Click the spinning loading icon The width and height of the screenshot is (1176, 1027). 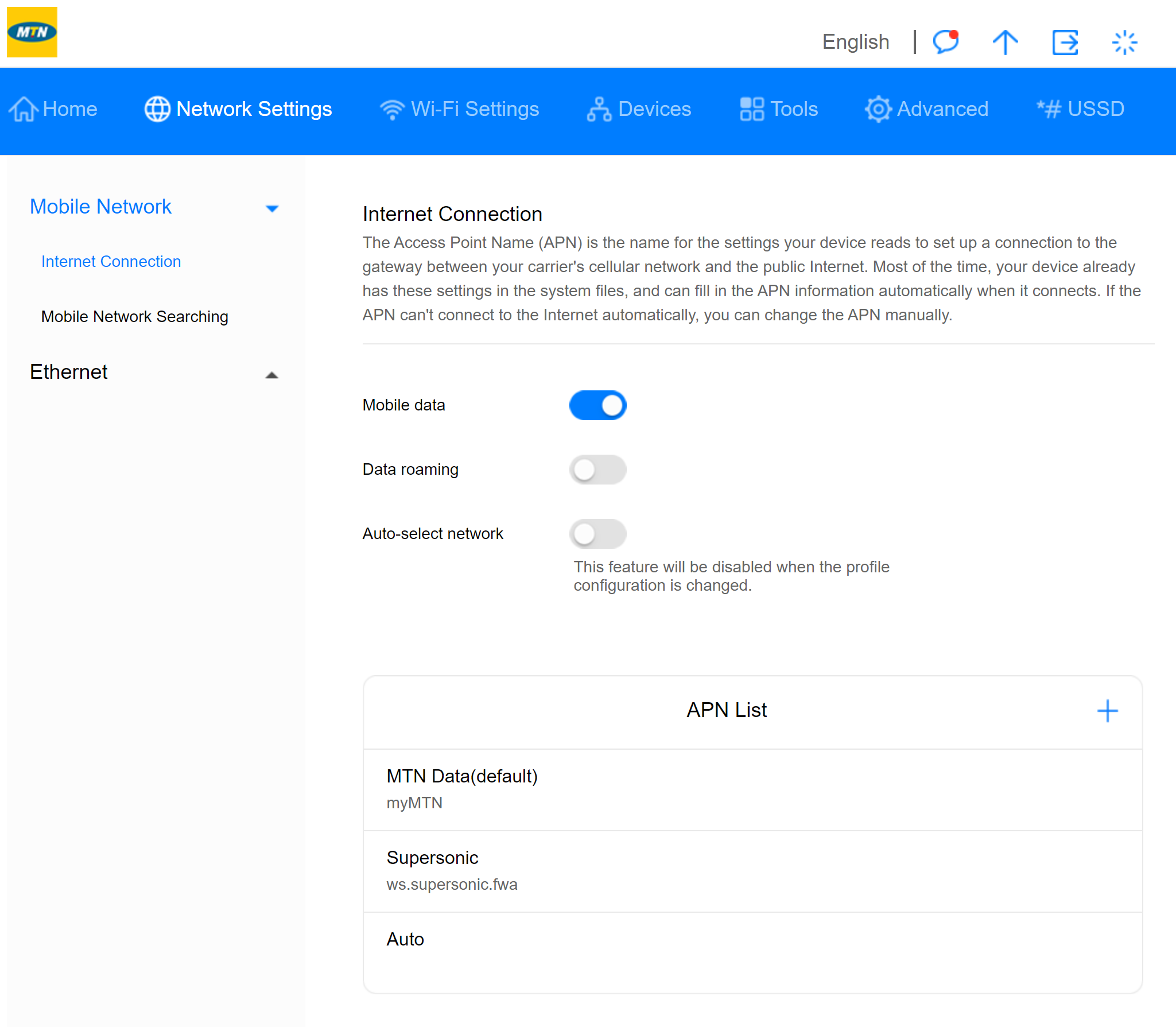pos(1124,42)
